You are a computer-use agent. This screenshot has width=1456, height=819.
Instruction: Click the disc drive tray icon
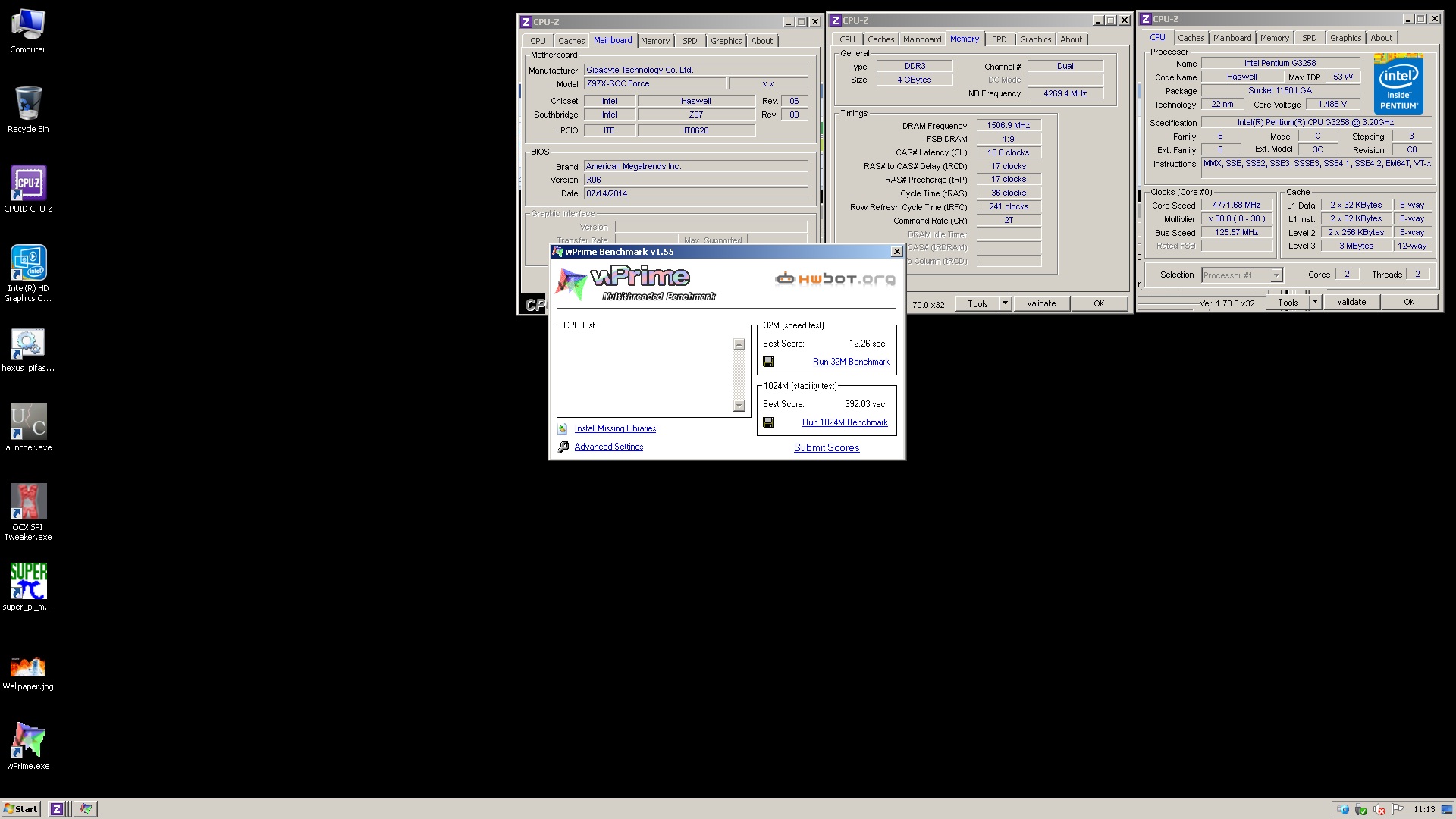click(1343, 810)
